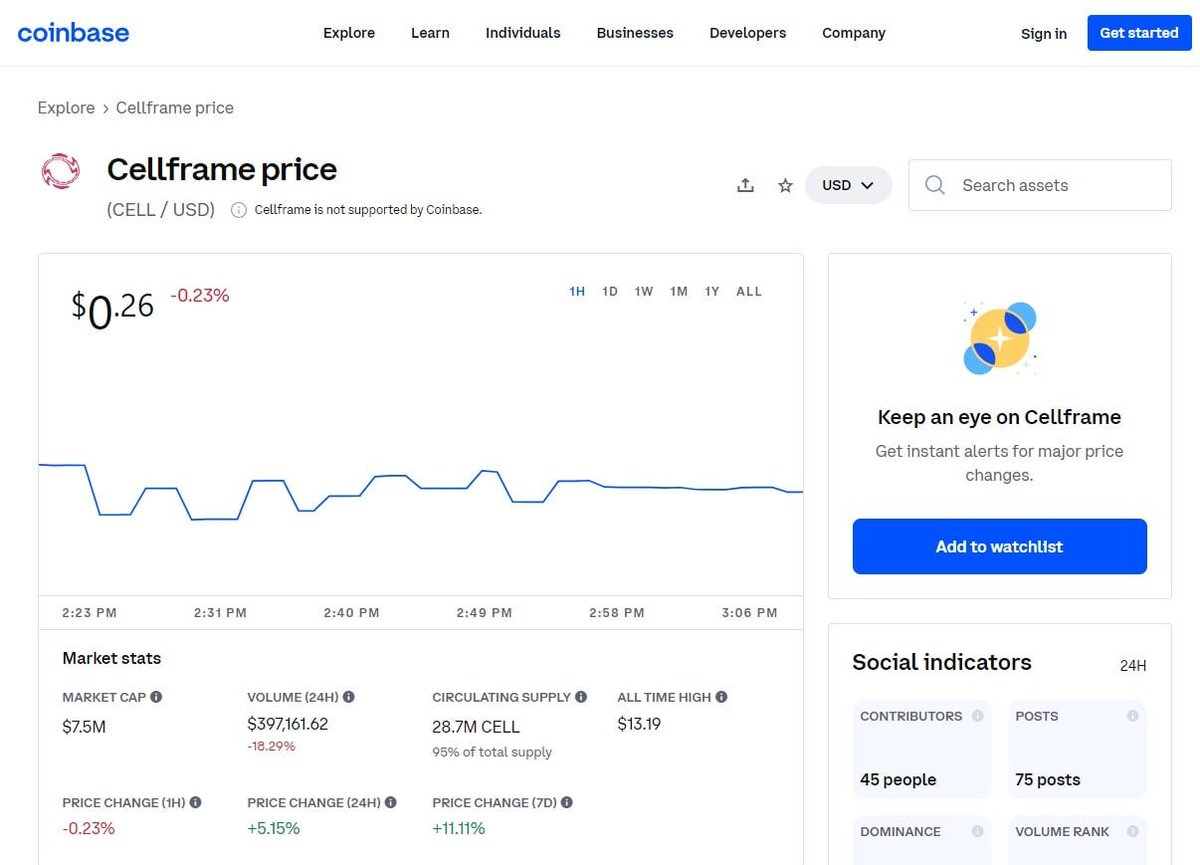The image size is (1200, 865).
Task: Select the ALL chart range
Action: pyautogui.click(x=749, y=292)
